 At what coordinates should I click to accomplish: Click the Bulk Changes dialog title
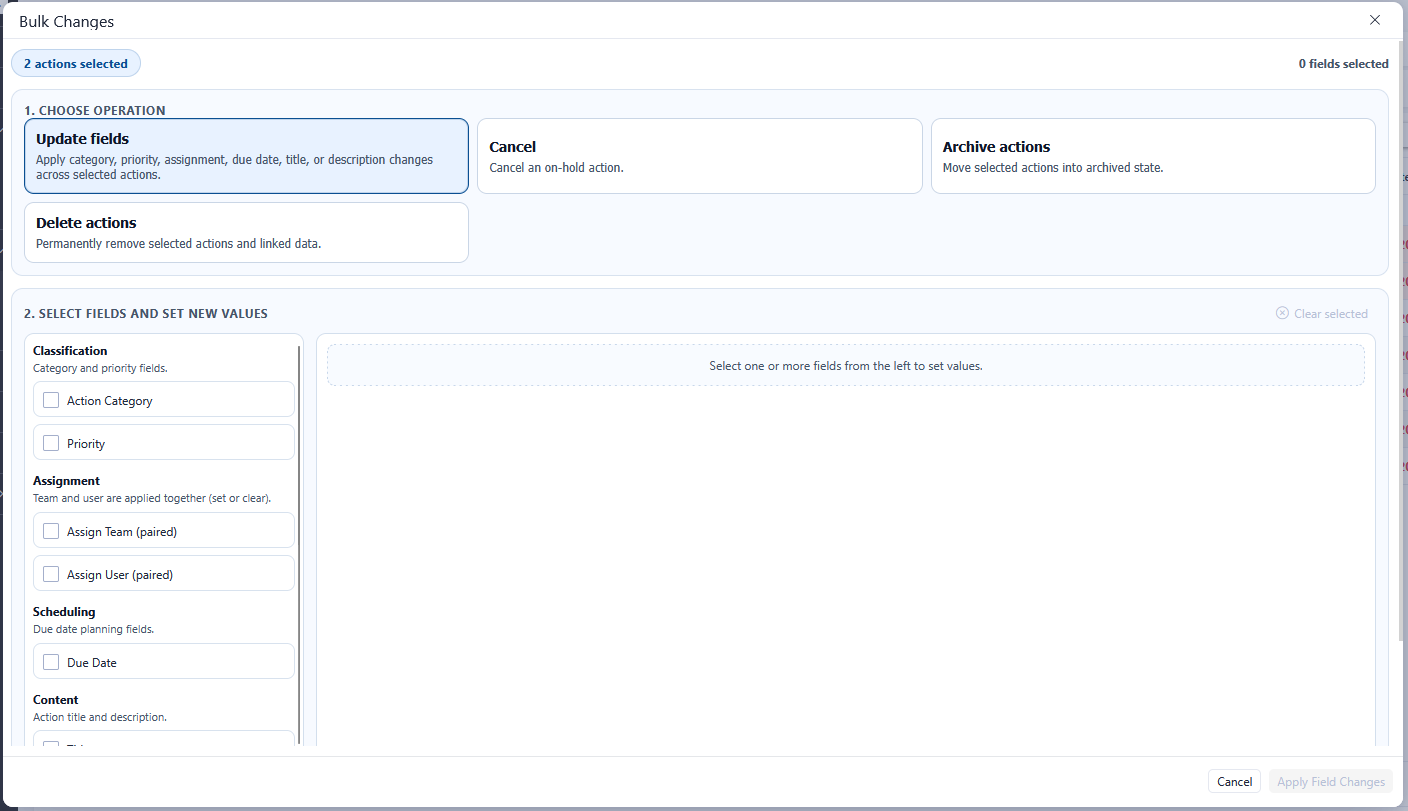[x=67, y=21]
